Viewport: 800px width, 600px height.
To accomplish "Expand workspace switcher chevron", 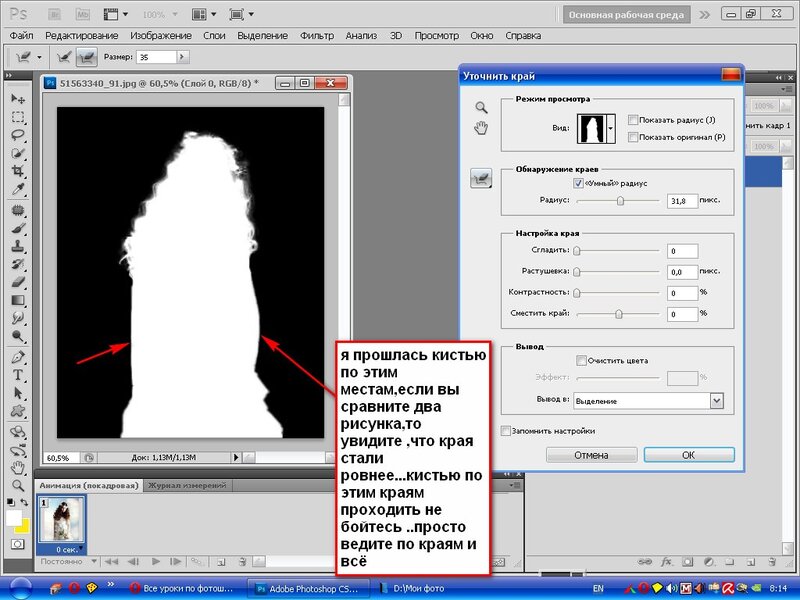I will point(705,15).
